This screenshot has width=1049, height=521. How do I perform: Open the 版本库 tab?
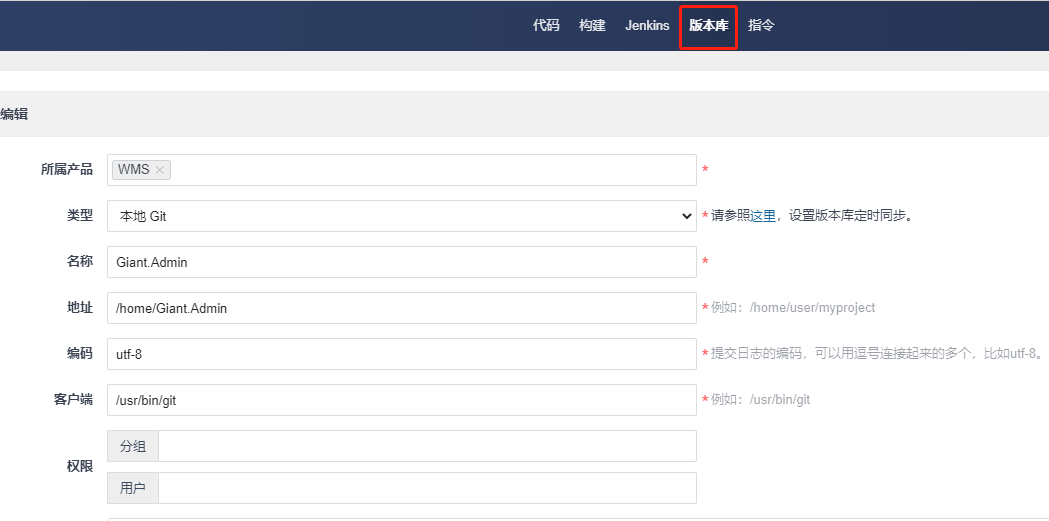tap(708, 26)
